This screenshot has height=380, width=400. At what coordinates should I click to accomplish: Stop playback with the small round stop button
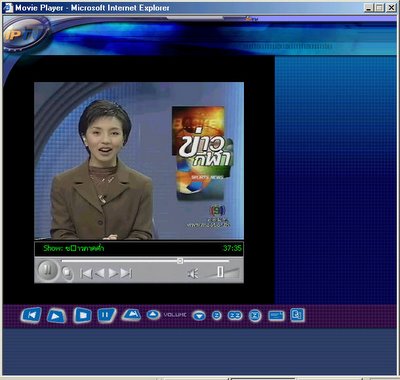(x=67, y=274)
